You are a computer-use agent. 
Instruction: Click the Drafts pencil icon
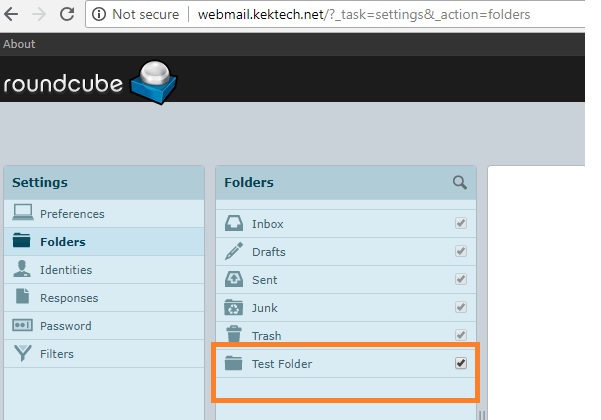pos(234,252)
